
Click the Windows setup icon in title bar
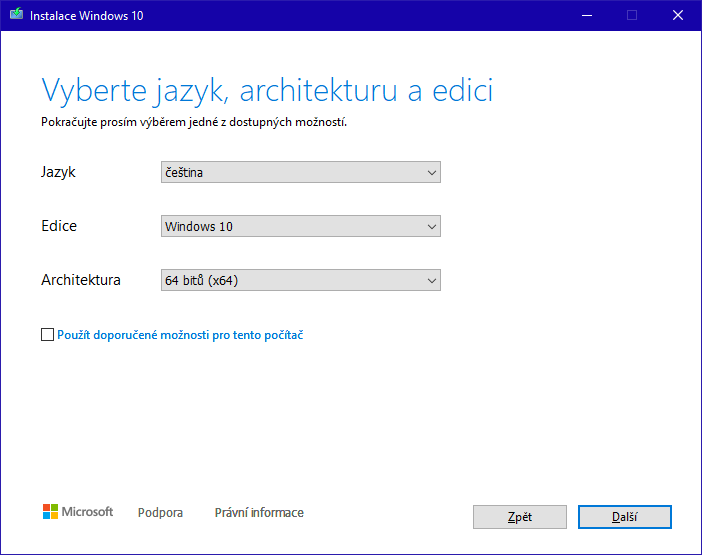(16, 15)
